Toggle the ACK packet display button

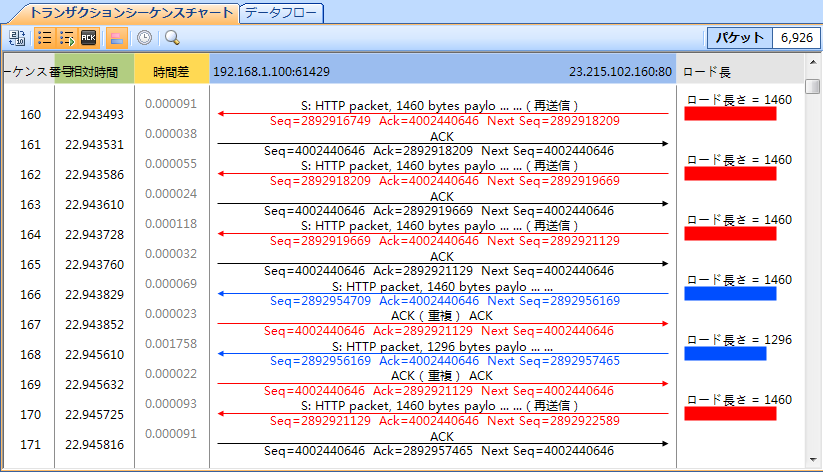click(x=89, y=38)
